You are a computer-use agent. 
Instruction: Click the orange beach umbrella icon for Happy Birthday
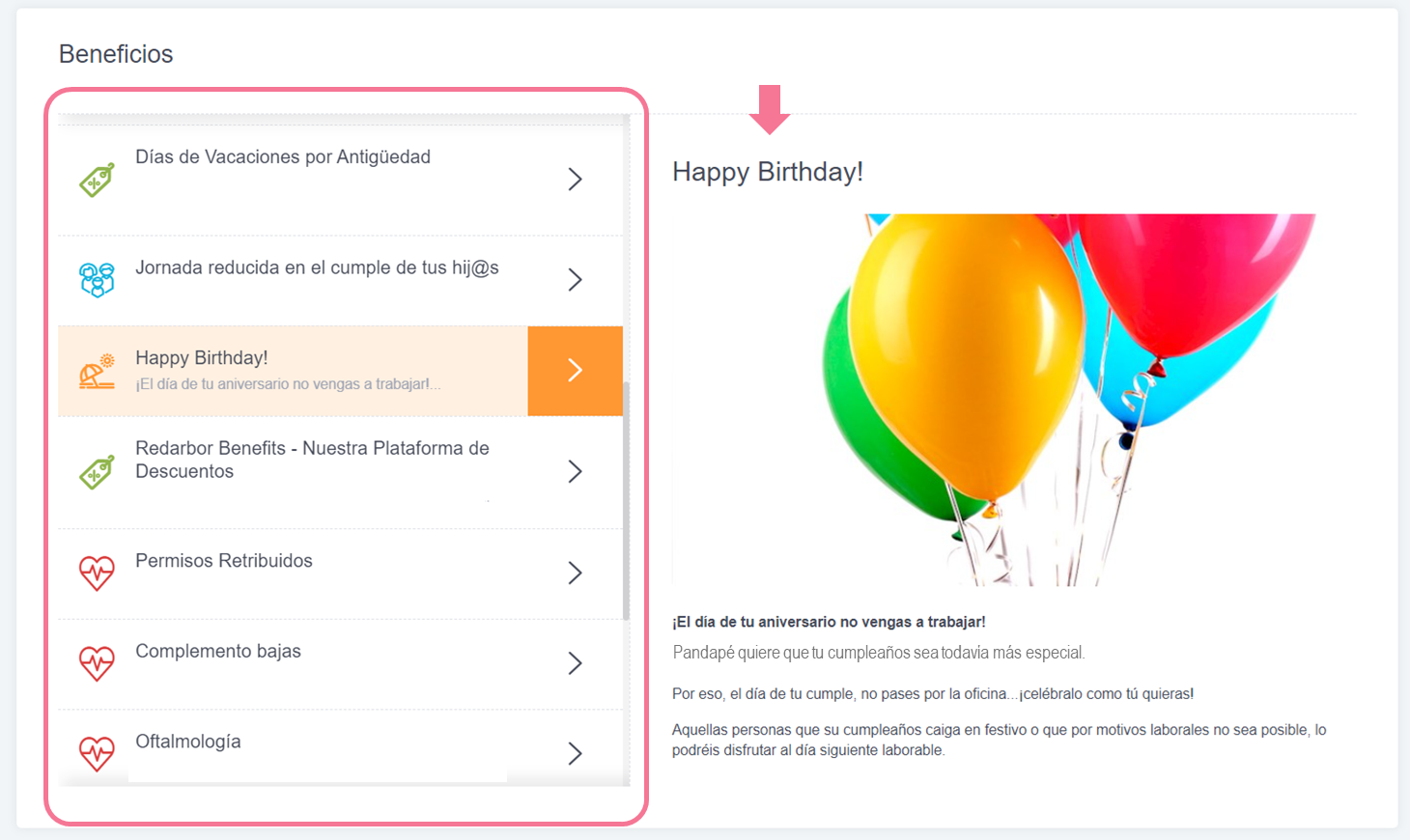(x=97, y=372)
